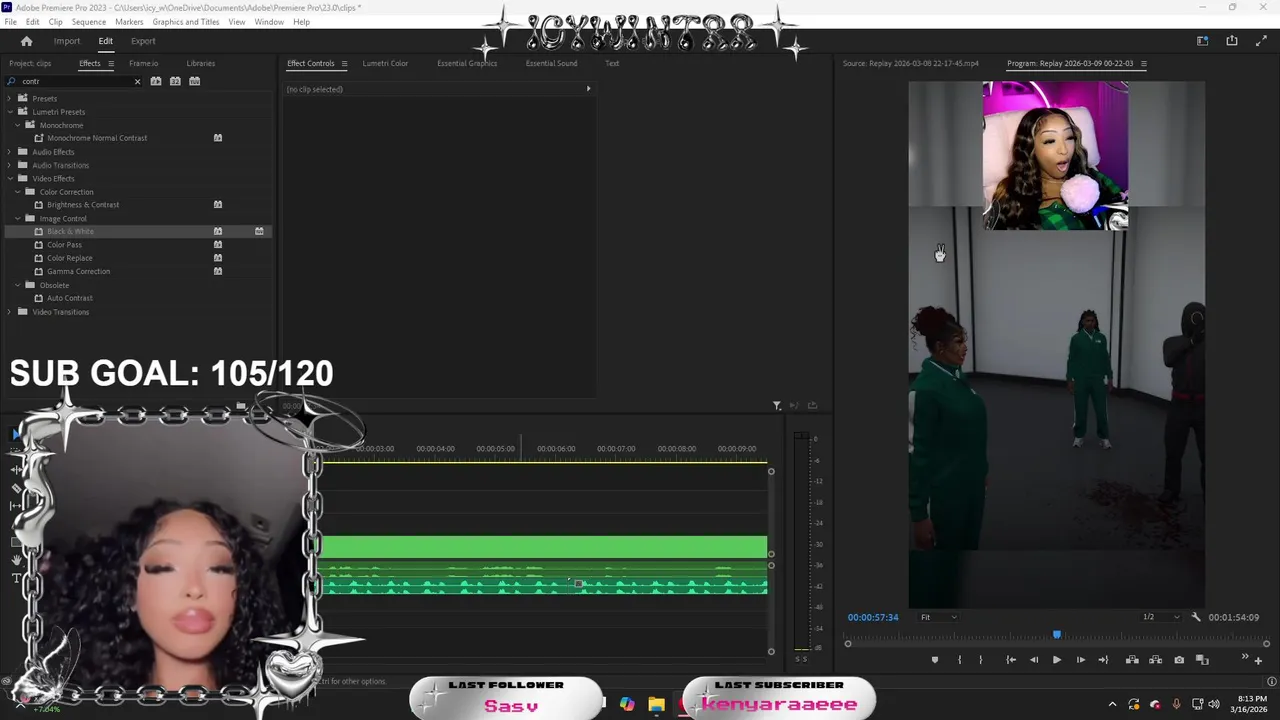Filter by 32-bit Color effects icon

click(x=175, y=81)
